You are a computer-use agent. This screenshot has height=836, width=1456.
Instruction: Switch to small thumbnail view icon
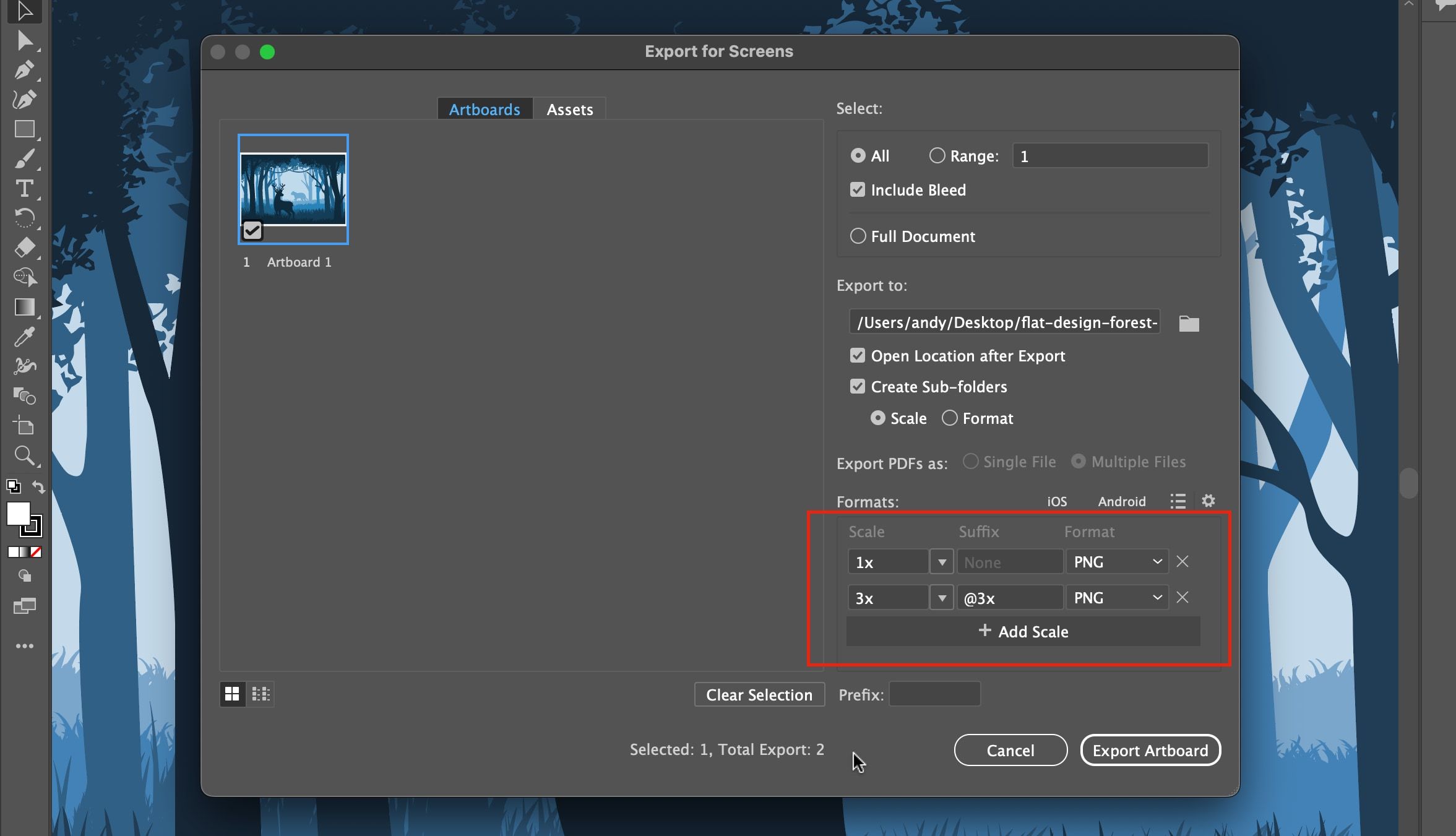261,694
